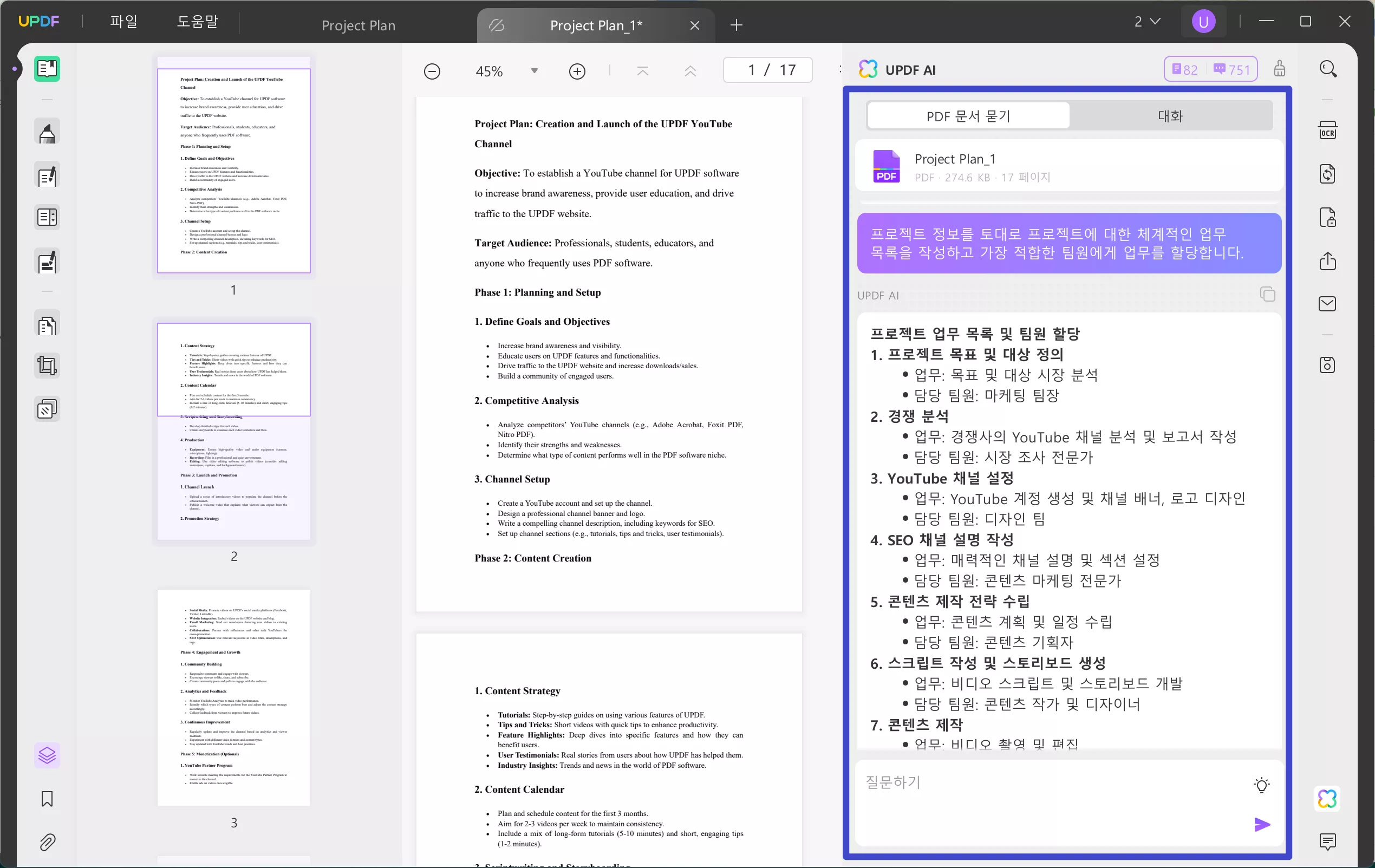The width and height of the screenshot is (1375, 868).
Task: Open the Attachments paperclip icon
Action: point(47,841)
